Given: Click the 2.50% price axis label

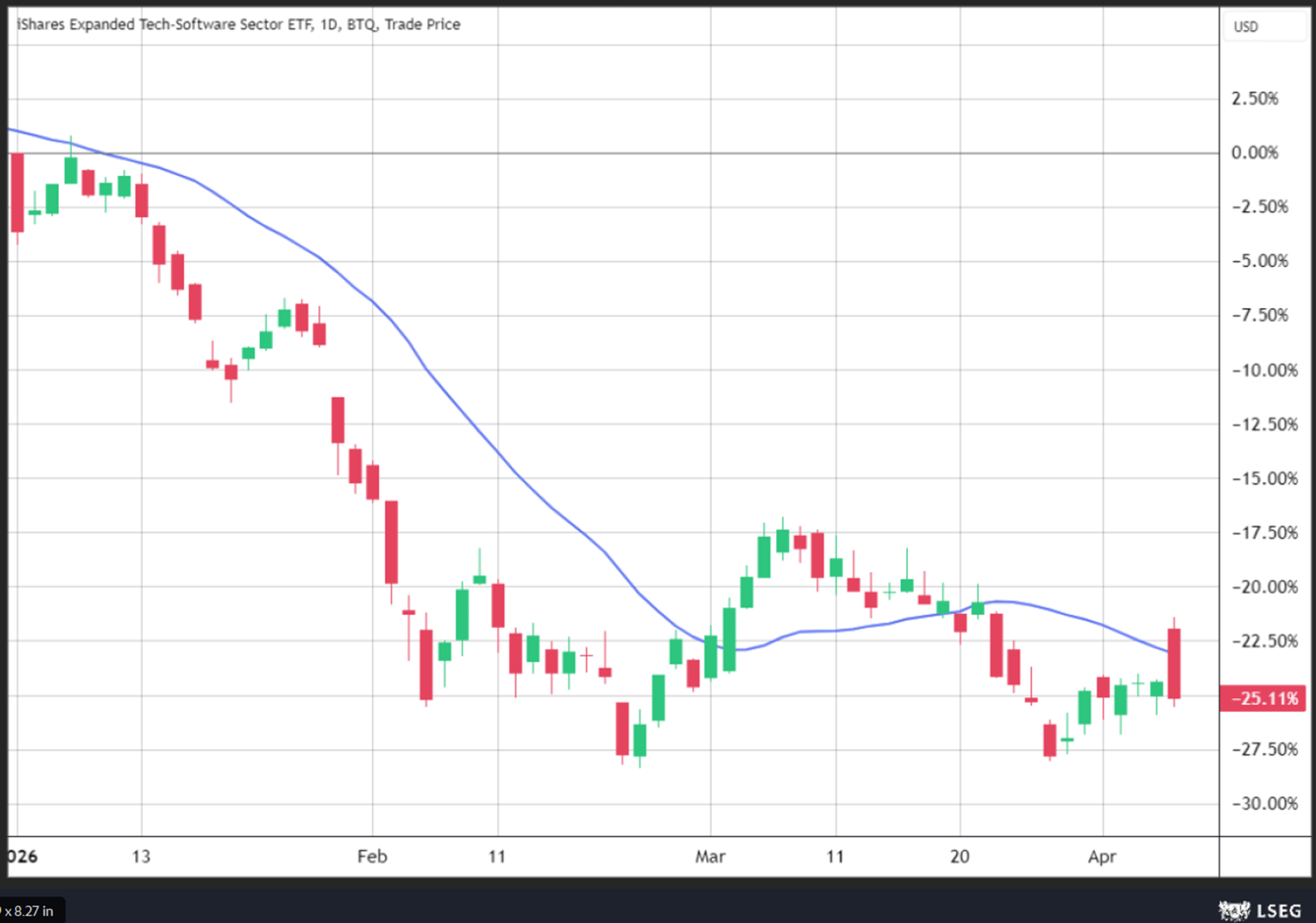Looking at the screenshot, I should pyautogui.click(x=1255, y=98).
